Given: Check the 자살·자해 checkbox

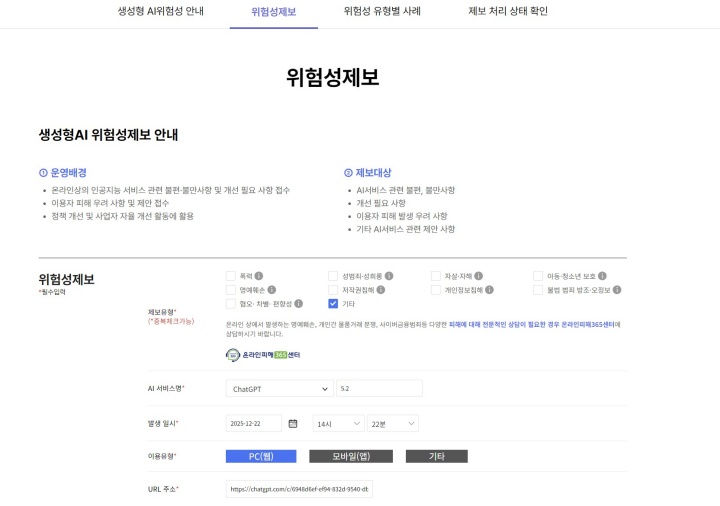Looking at the screenshot, I should (436, 276).
